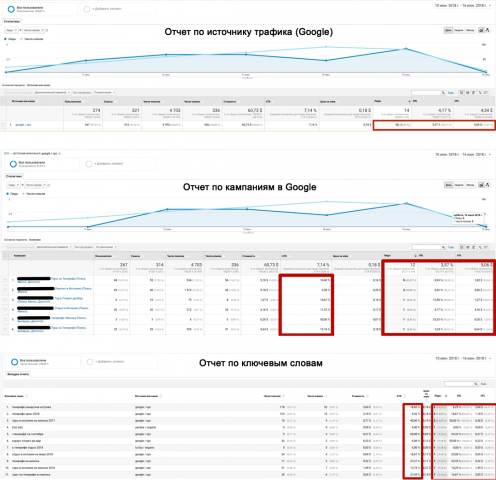Open secondary dimension dropdown in traffic source report
The image size is (496, 480).
point(52,92)
